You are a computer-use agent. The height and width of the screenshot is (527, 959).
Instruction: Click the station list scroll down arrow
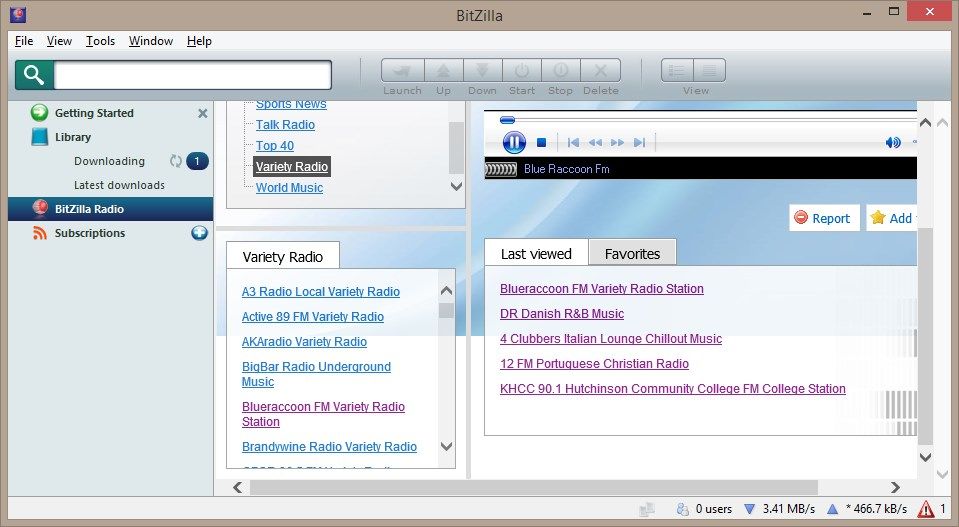[446, 446]
